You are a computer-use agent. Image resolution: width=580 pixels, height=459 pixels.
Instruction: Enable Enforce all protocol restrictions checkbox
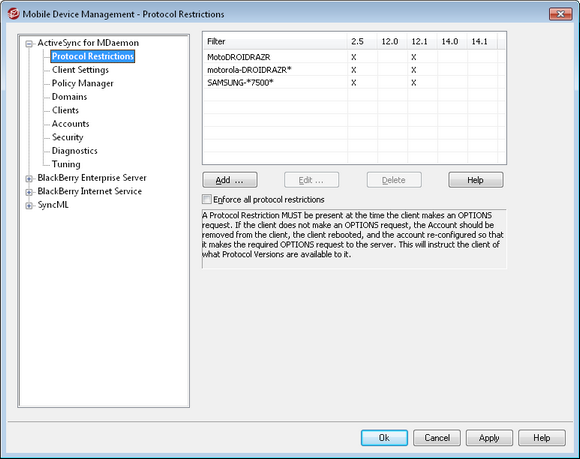pos(206,199)
